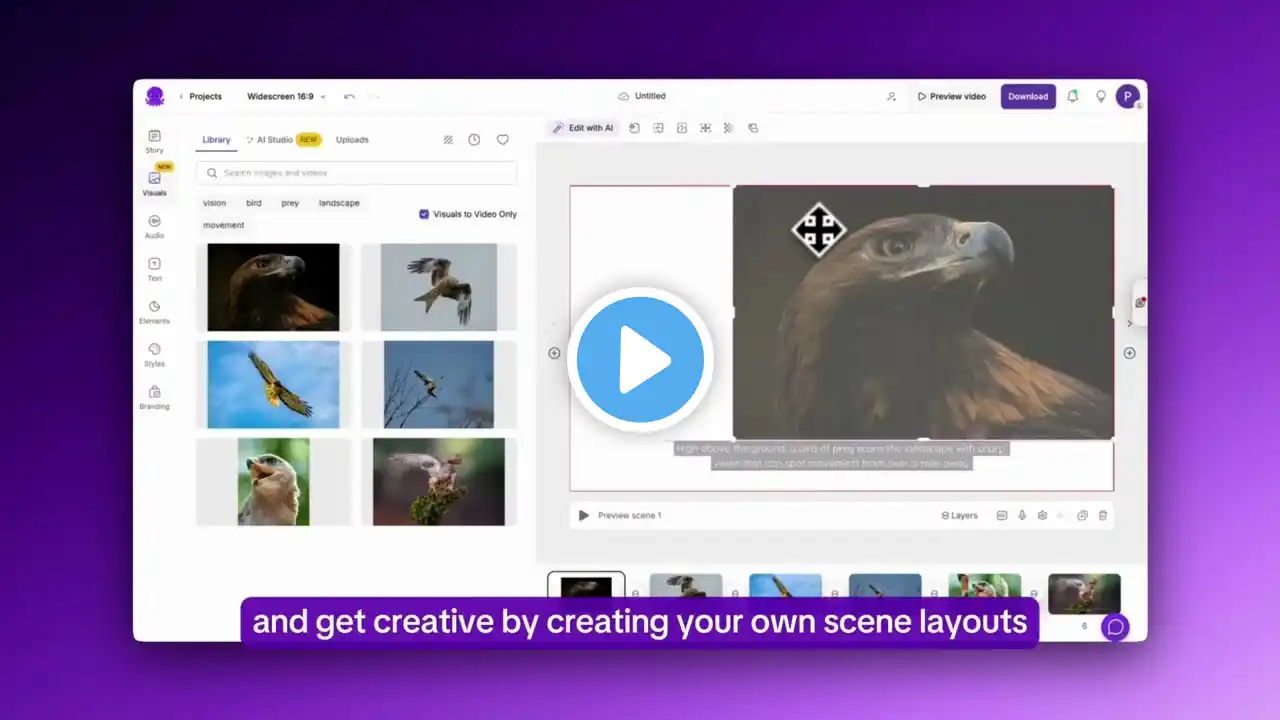Open the Story panel in sidebar
This screenshot has width=1280, height=720.
coord(154,141)
